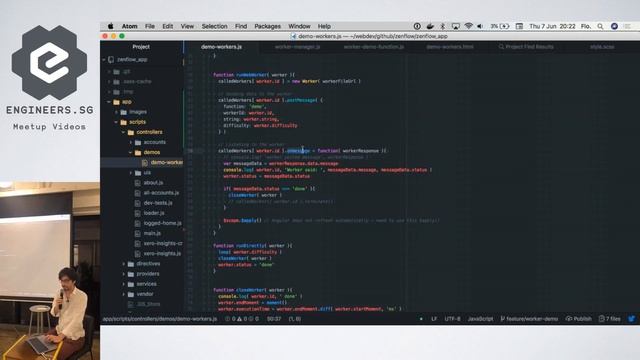Open the Find menu
The width and height of the screenshot is (640, 360).
241,26
